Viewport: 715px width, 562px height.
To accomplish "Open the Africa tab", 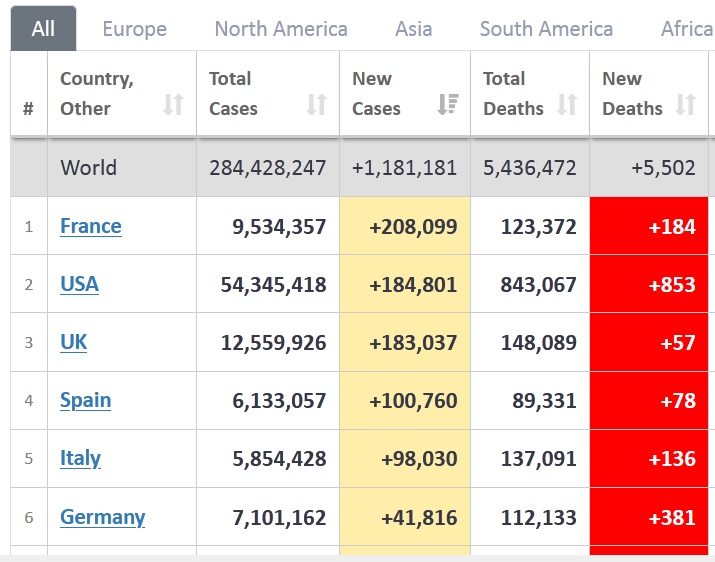I will pyautogui.click(x=686, y=29).
